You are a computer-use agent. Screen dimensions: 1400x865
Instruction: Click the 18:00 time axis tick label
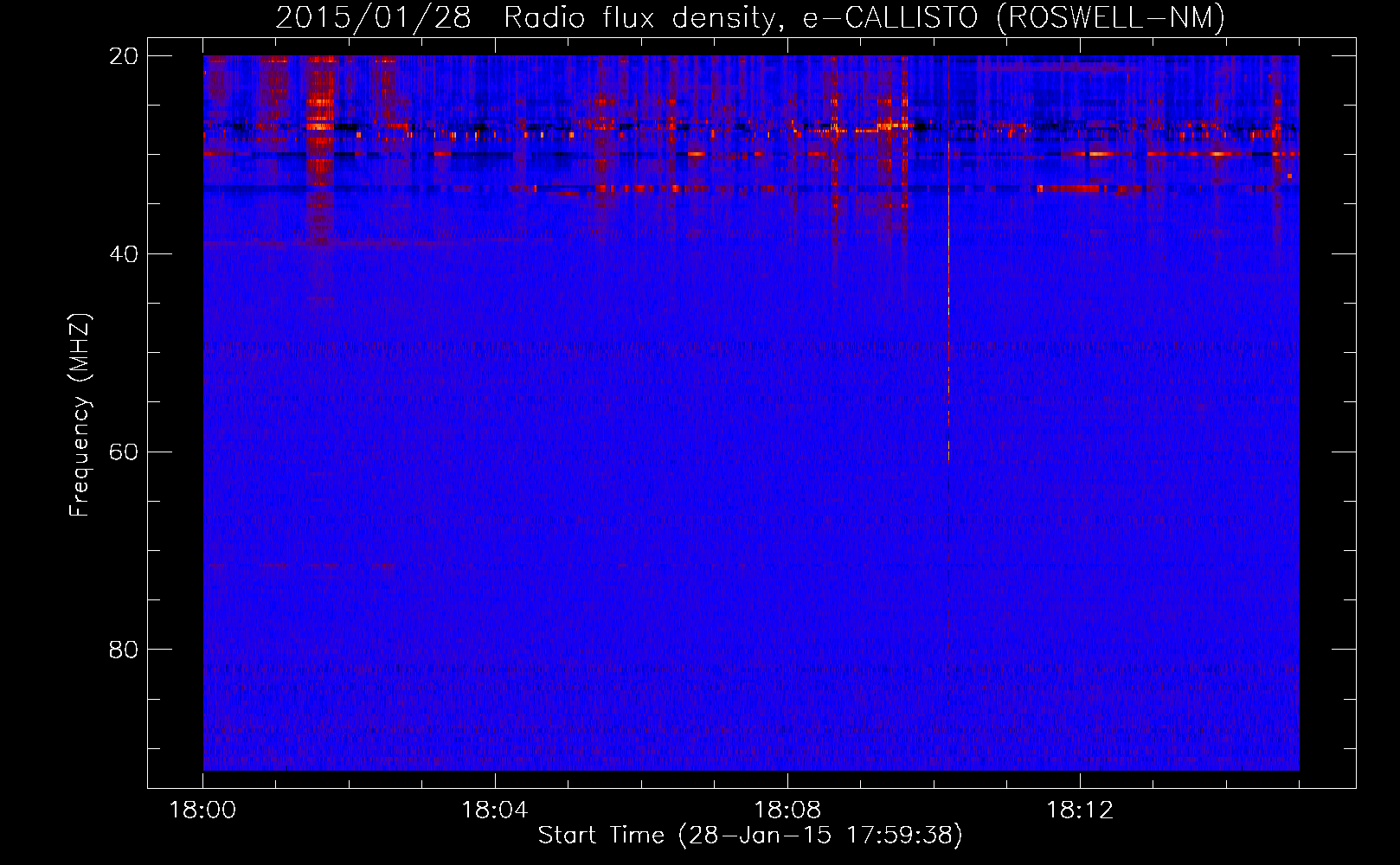click(202, 811)
